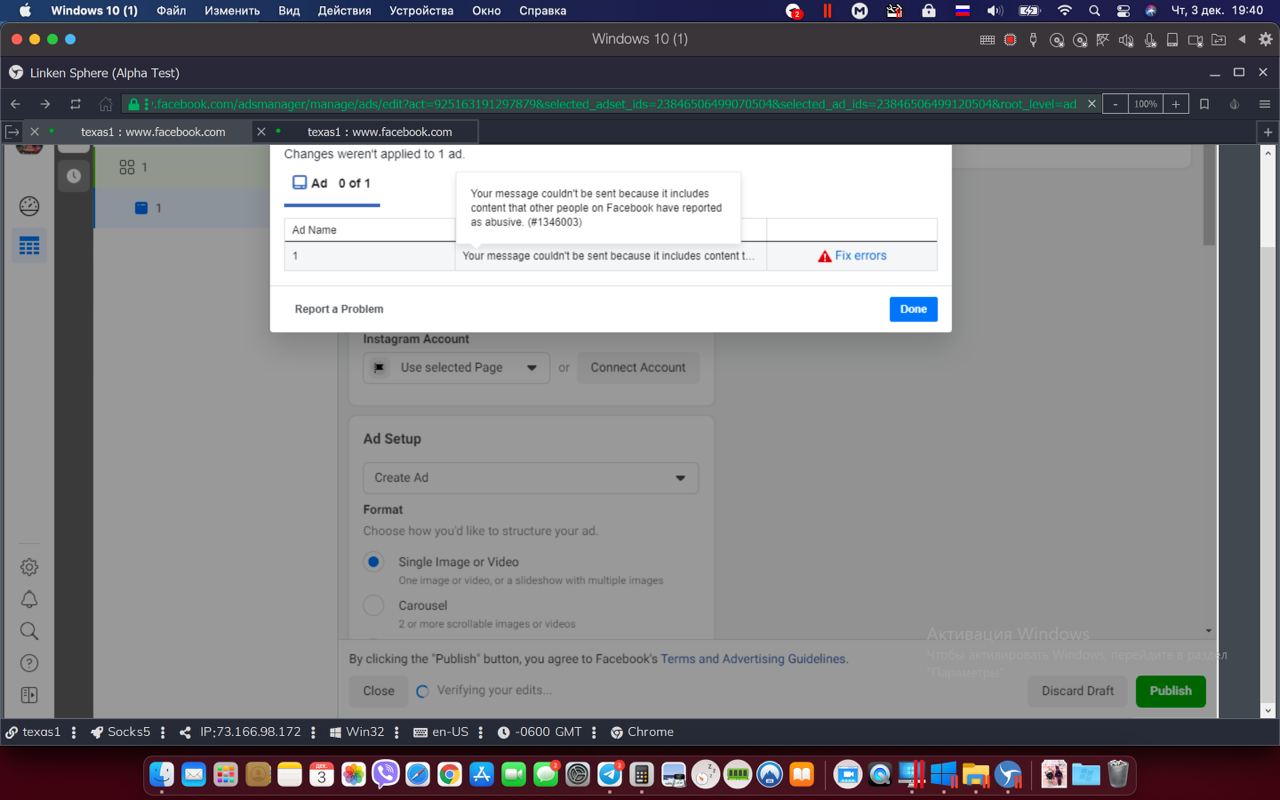
Task: Click the error message cell in row 1
Action: [610, 256]
